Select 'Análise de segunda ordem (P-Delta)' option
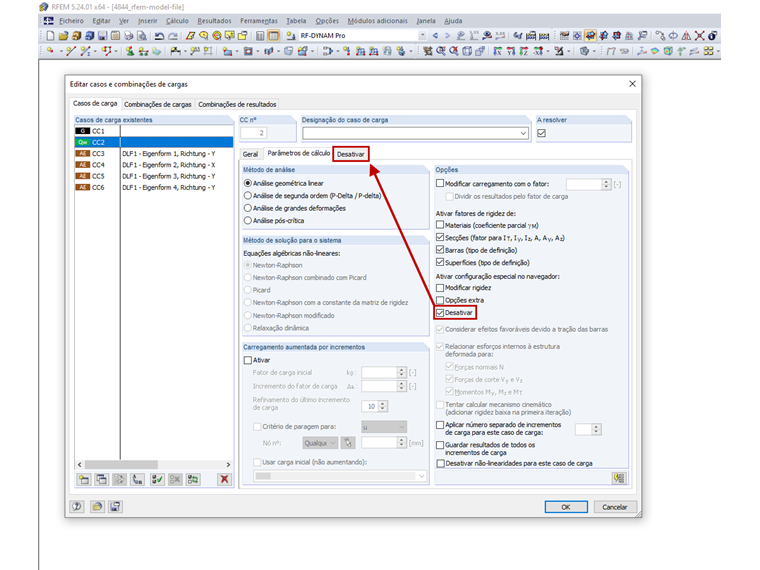The image size is (760, 570). [x=248, y=196]
